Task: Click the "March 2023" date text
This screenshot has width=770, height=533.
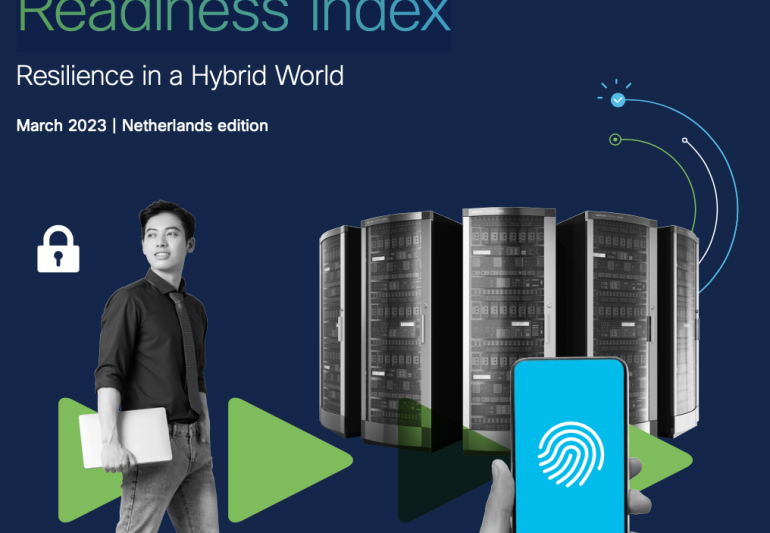Action: tap(62, 126)
